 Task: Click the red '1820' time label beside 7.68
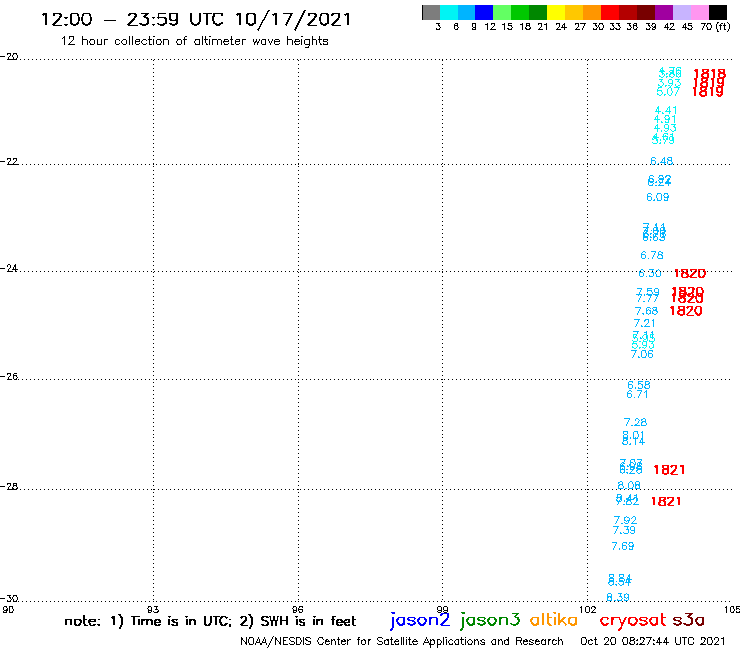686,311
